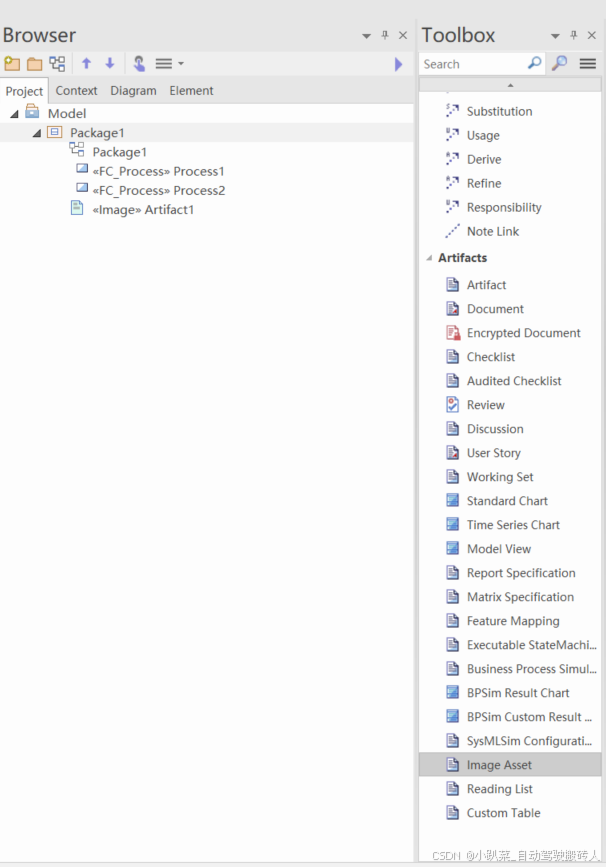
Task: Pin the Browser panel
Action: coord(385,35)
